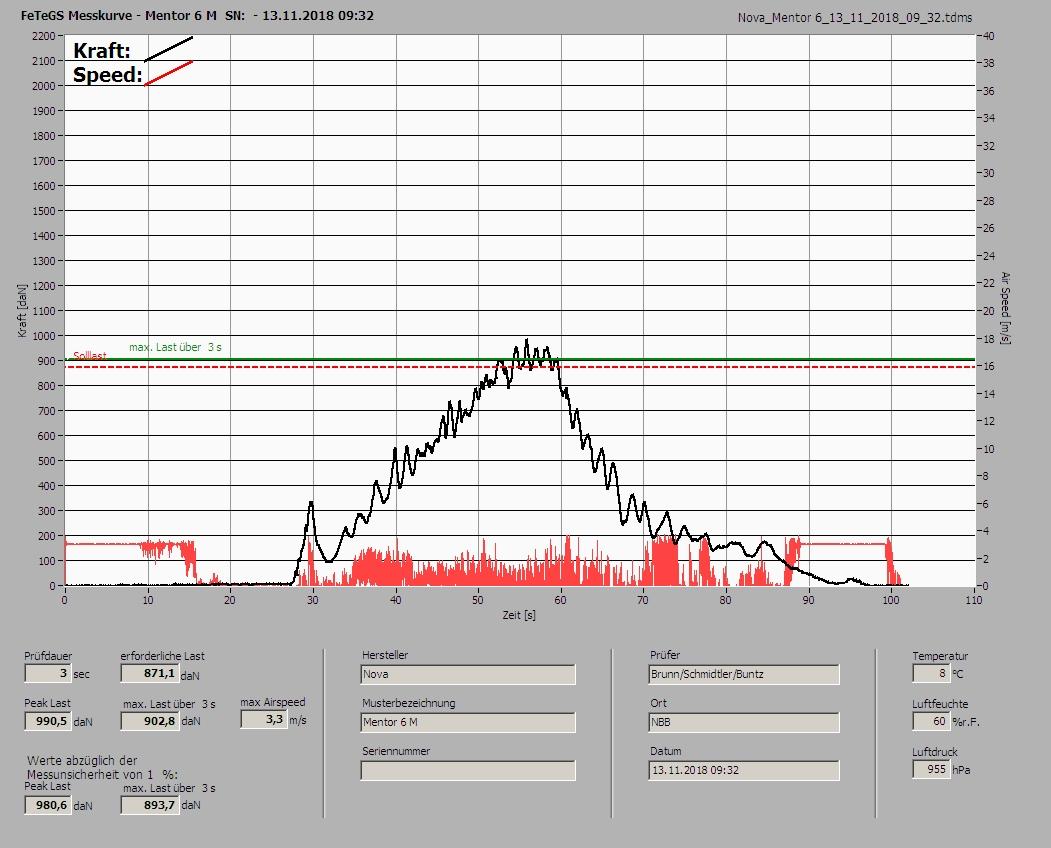This screenshot has width=1051, height=848.
Task: Click the upper Peak Last field 990,5
Action: (x=48, y=721)
